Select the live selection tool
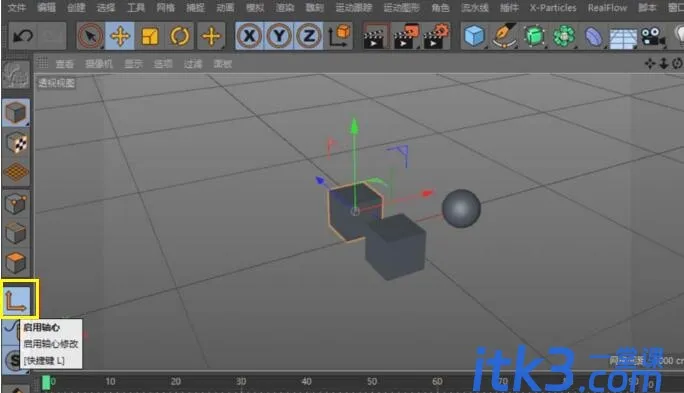 point(90,36)
